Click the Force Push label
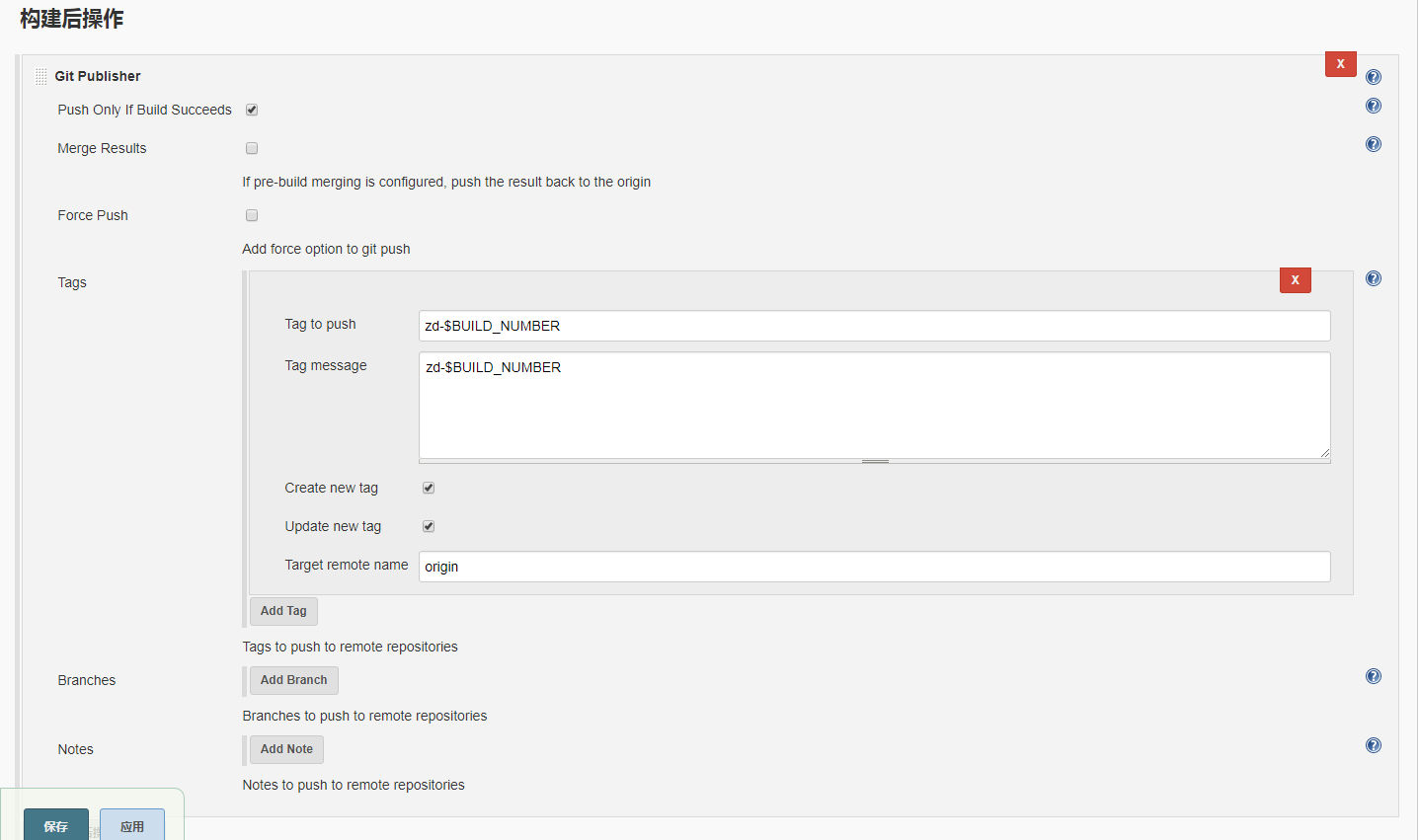The width and height of the screenshot is (1419, 840). 93,215
